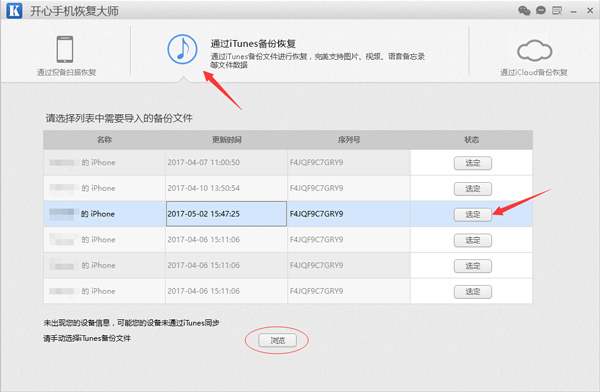Select the 2017-04-07 11:00:50 time cell
This screenshot has width=600, height=392.
point(227,162)
